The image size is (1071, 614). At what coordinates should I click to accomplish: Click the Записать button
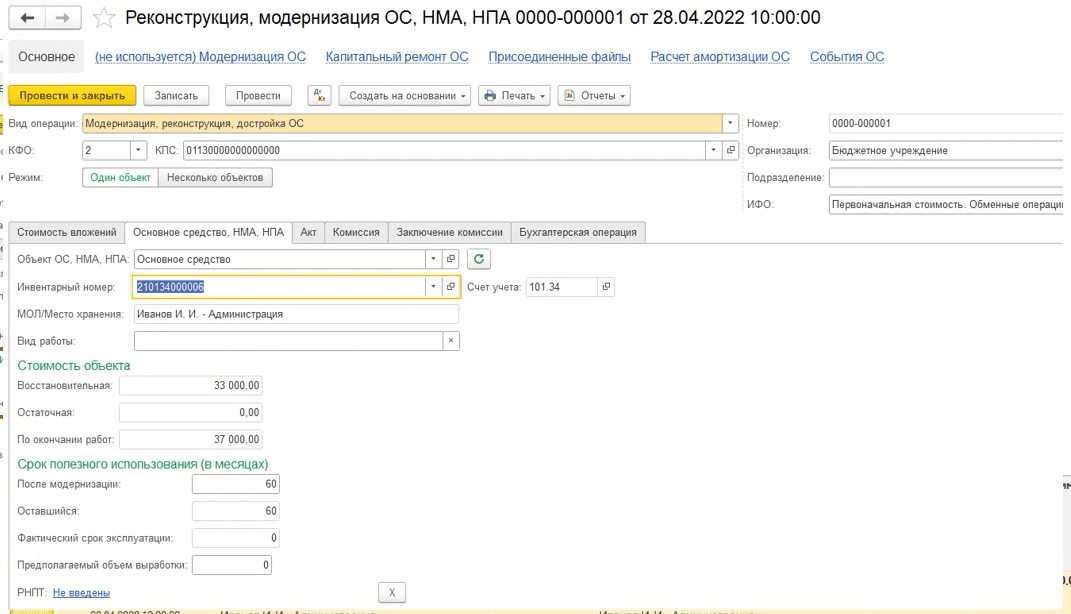pos(176,96)
